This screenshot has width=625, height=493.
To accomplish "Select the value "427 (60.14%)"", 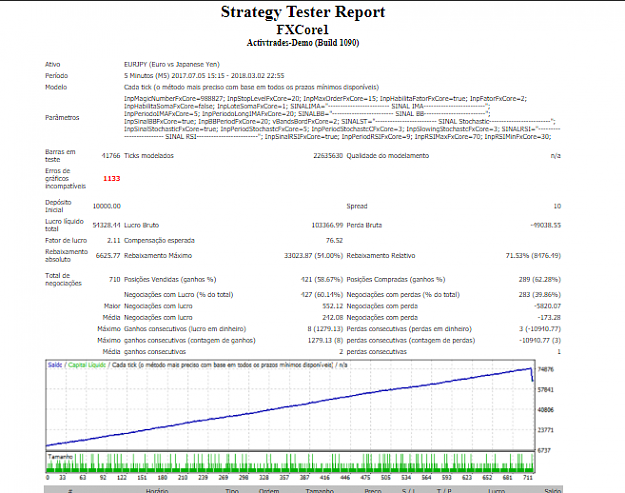I will (322, 295).
